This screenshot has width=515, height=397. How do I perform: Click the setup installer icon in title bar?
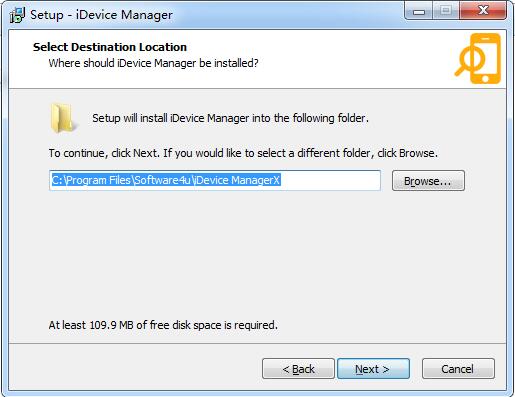17,15
